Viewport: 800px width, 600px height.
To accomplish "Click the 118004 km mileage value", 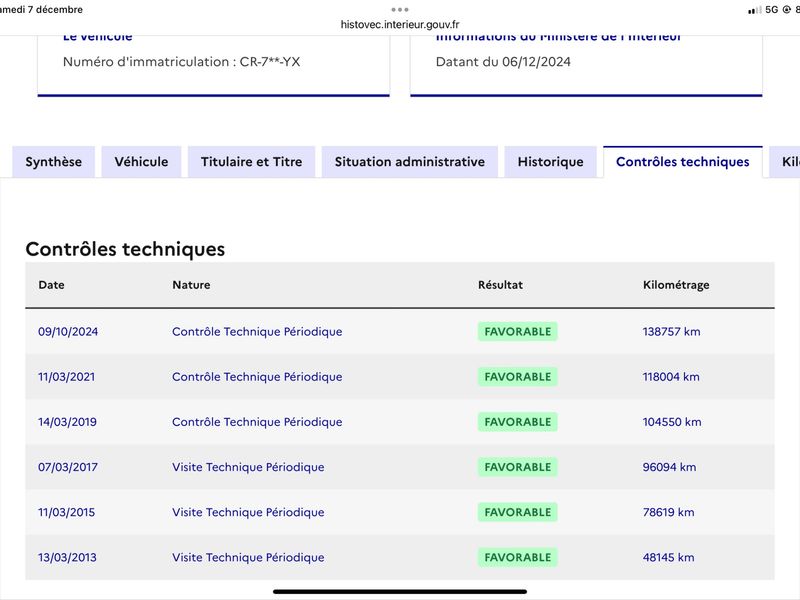I will (671, 377).
